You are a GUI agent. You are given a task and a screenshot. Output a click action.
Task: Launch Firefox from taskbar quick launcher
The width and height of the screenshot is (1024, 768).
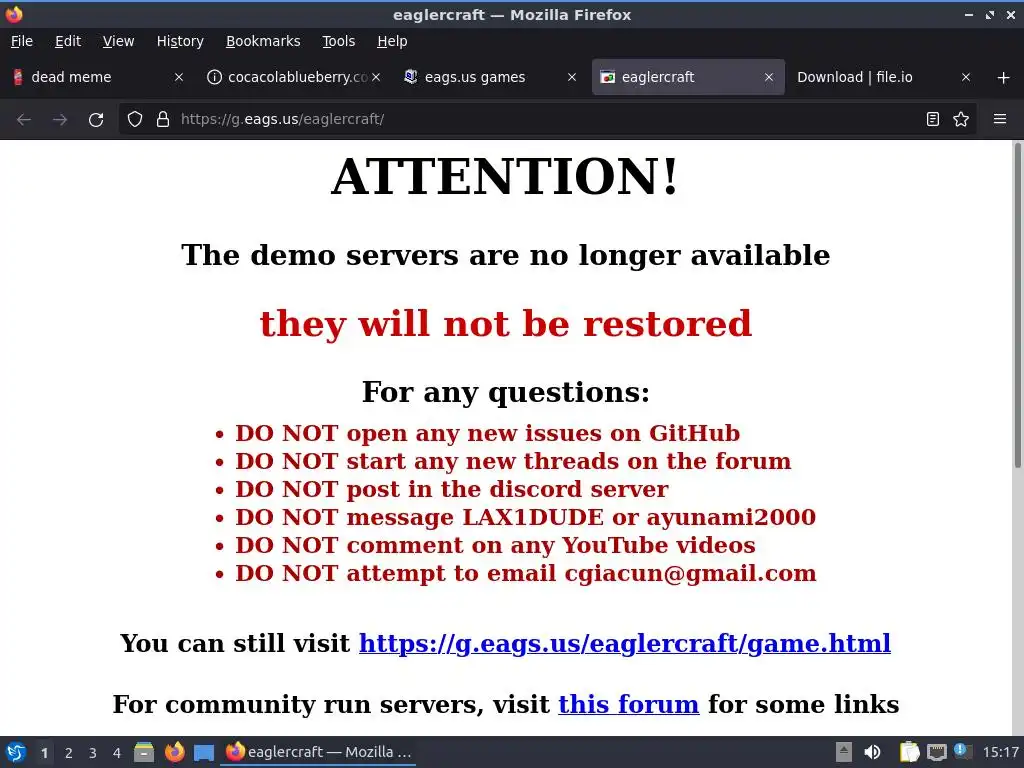[174, 752]
